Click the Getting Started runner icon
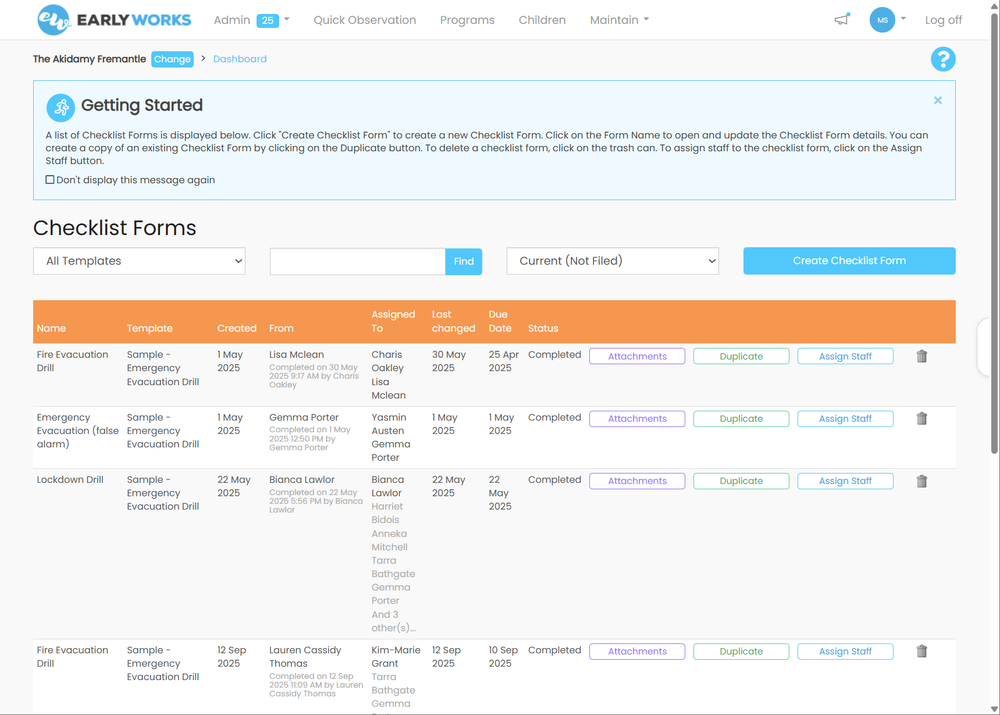The image size is (1000, 715). click(61, 107)
